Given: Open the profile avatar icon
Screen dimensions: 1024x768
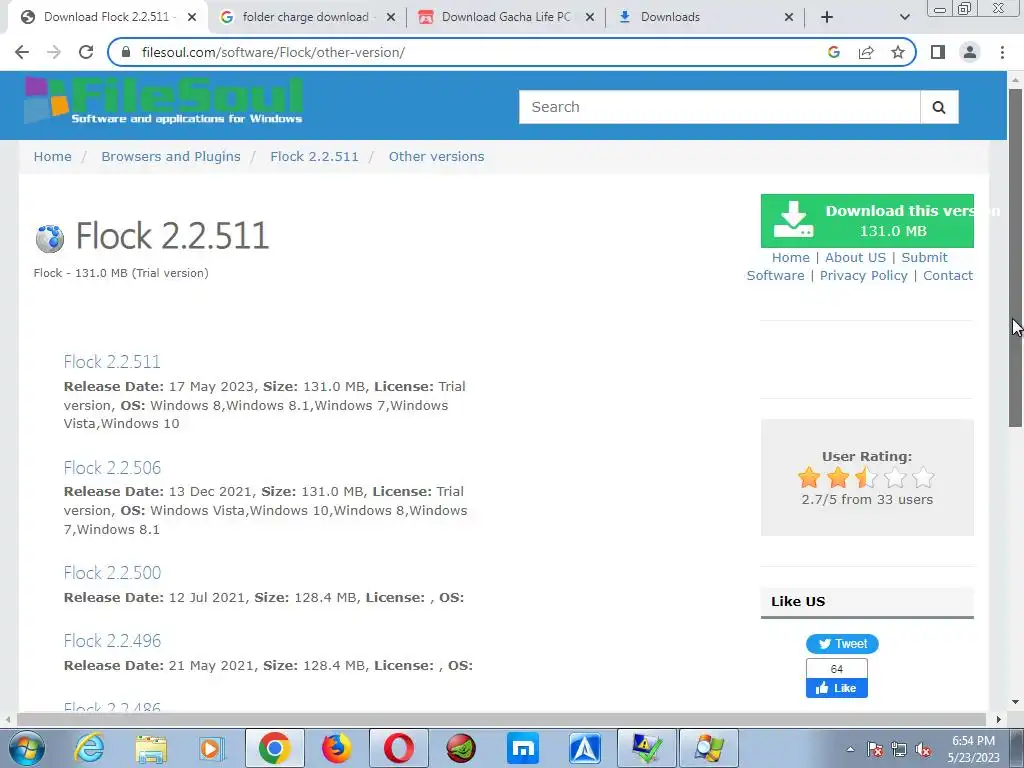Looking at the screenshot, I should (970, 52).
